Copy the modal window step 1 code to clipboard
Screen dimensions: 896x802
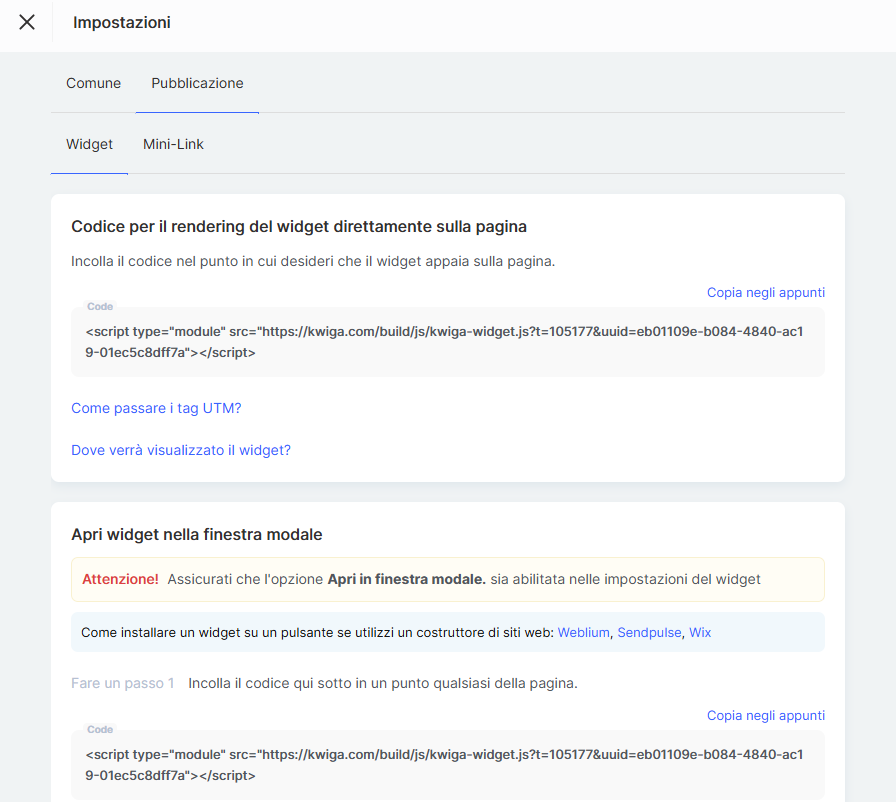(765, 715)
